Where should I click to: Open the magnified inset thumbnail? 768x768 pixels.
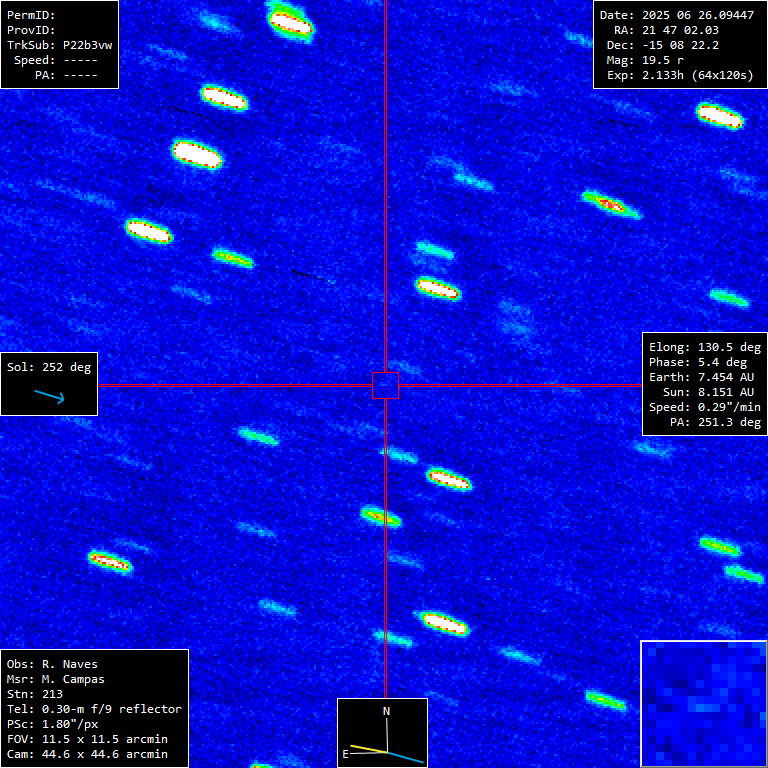click(x=704, y=704)
